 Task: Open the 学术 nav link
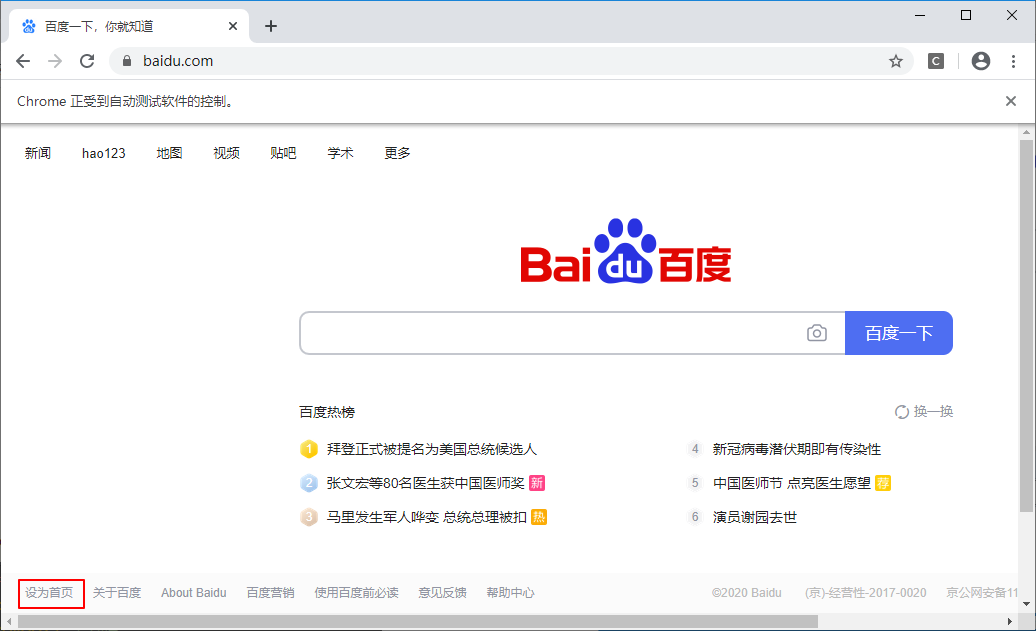coord(340,153)
